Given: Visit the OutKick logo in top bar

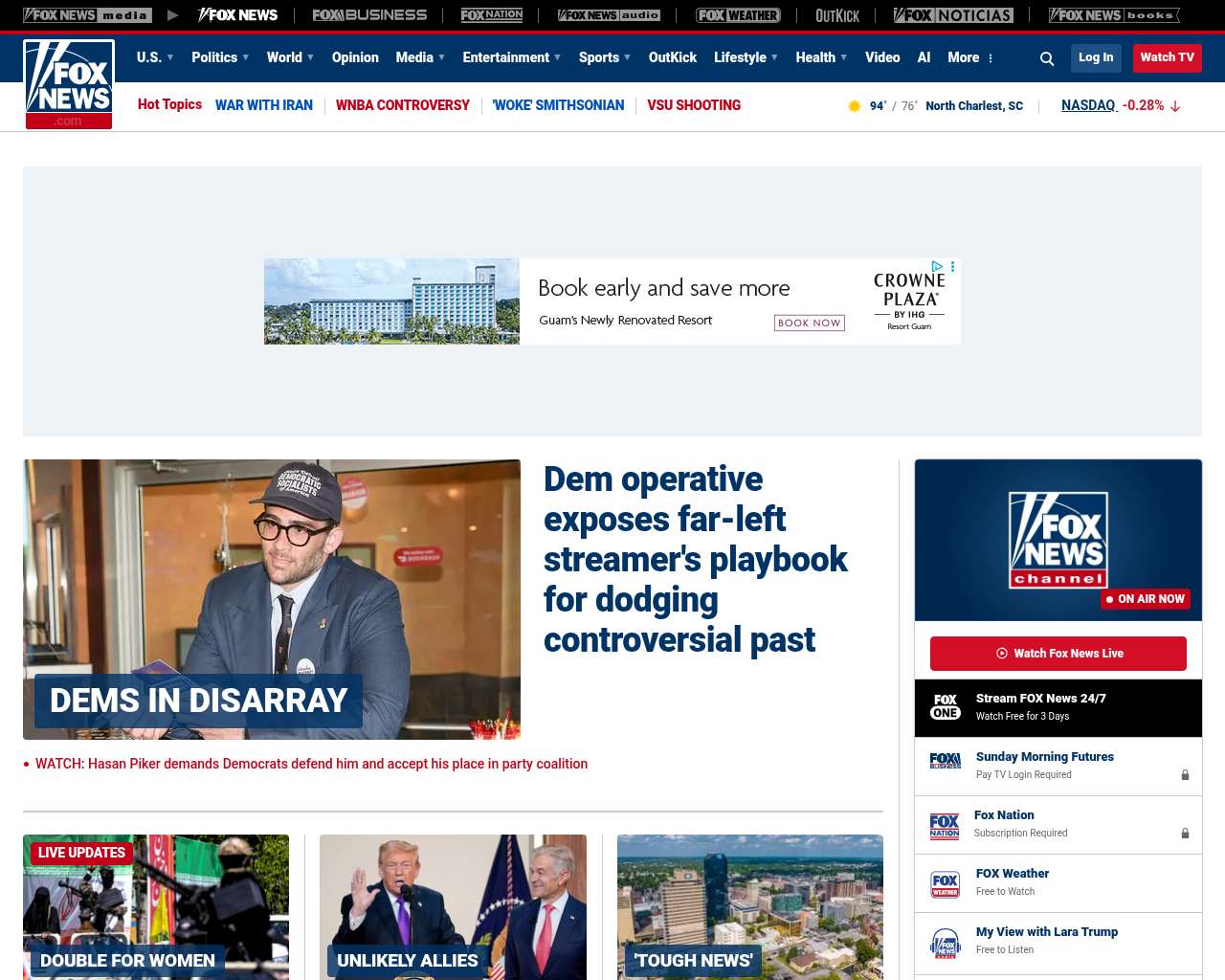Looking at the screenshot, I should pyautogui.click(x=837, y=15).
